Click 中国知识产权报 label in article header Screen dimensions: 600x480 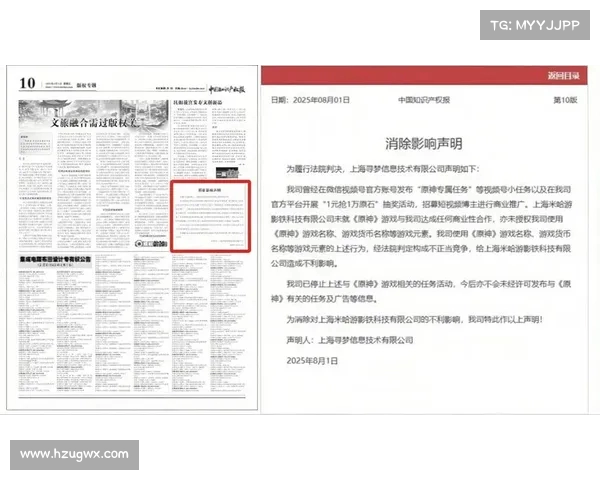pos(424,100)
